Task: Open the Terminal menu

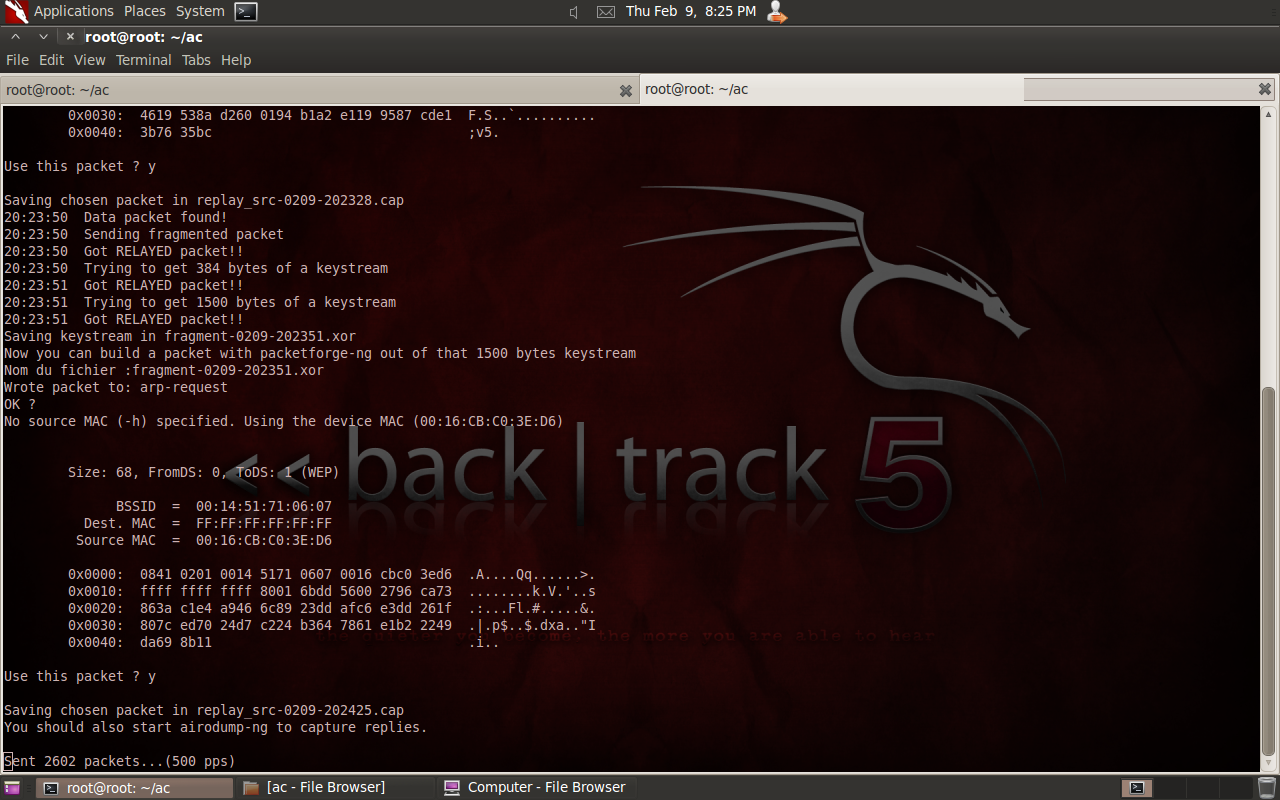Action: (143, 60)
